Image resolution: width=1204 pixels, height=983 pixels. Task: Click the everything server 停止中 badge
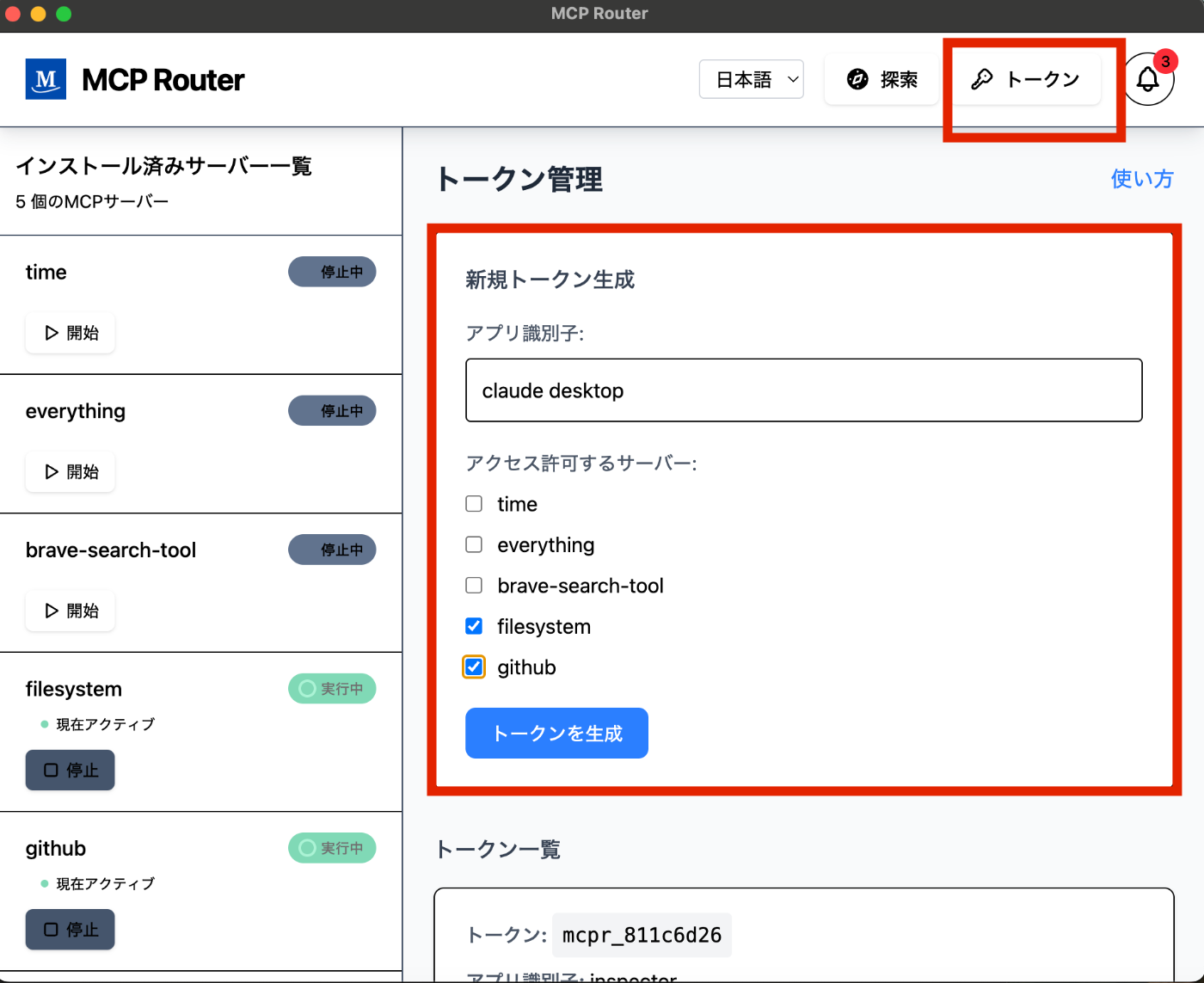pyautogui.click(x=332, y=411)
